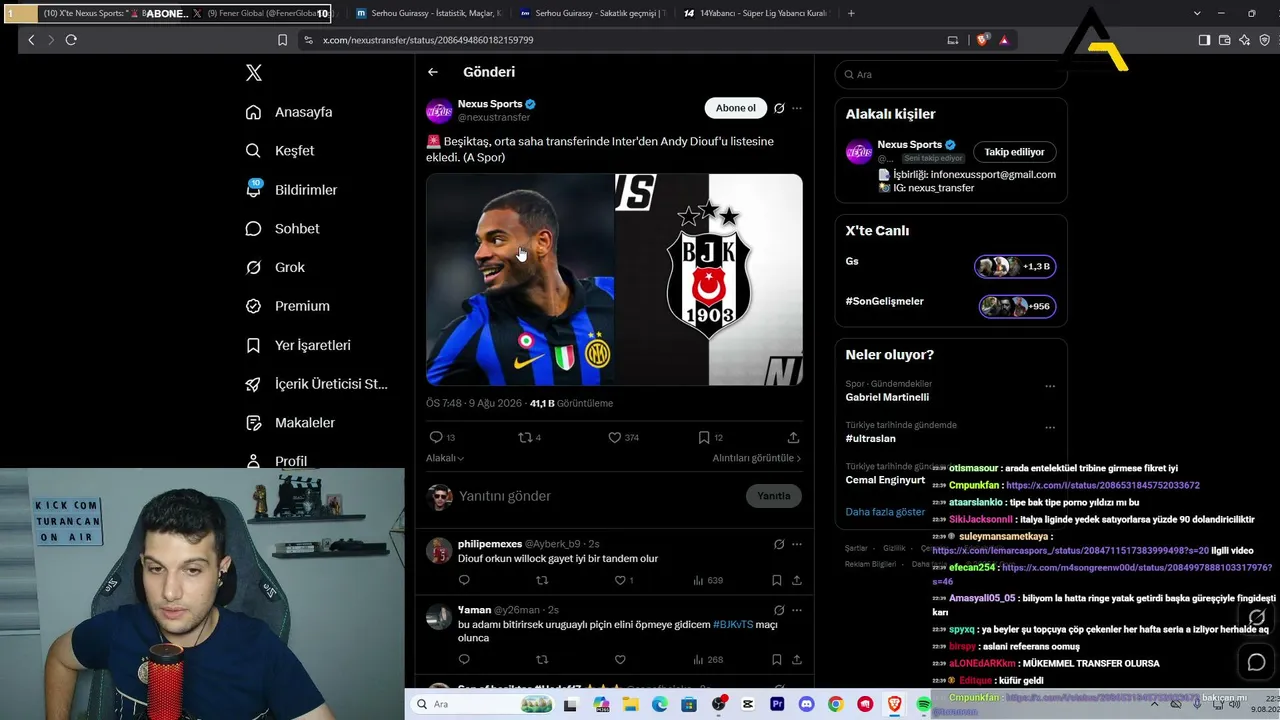Viewport: 1280px width, 720px height.
Task: Click the Takip ediliyor following button
Action: [1014, 152]
